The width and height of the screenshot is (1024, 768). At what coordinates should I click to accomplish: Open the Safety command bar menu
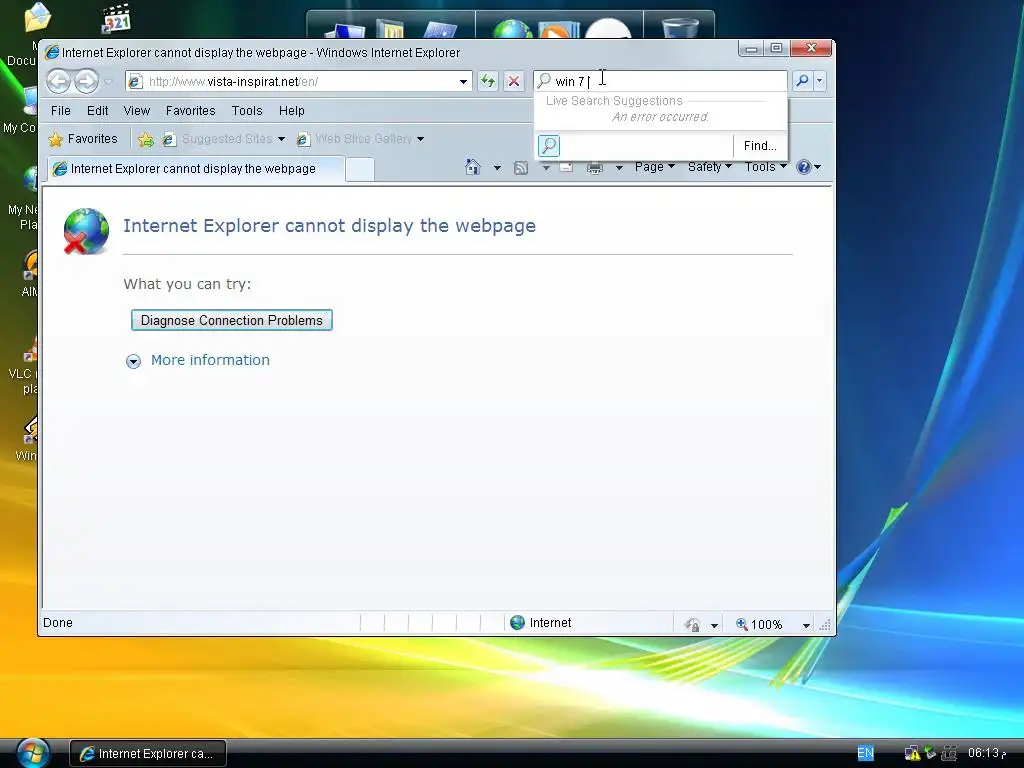(x=709, y=167)
